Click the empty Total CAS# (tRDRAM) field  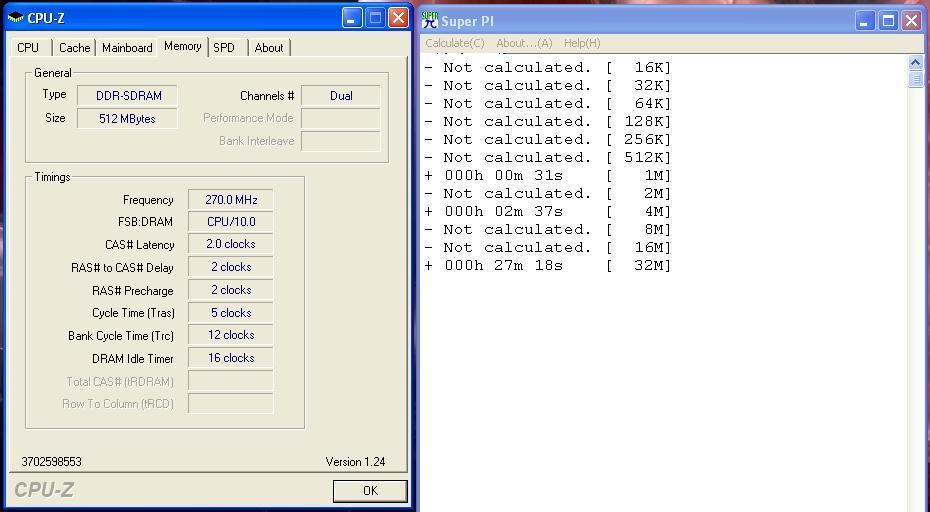[231, 381]
